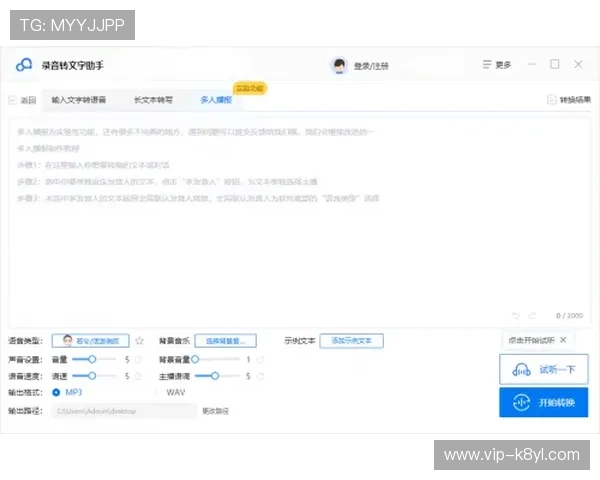Adjust the 主播语调 pitch slider

pos(217,376)
